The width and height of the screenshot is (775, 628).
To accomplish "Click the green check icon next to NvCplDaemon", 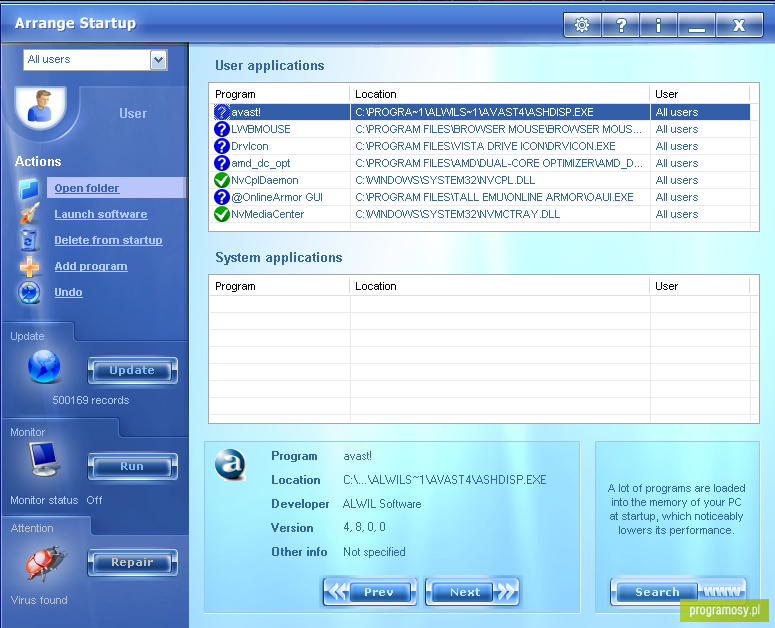I will 222,180.
